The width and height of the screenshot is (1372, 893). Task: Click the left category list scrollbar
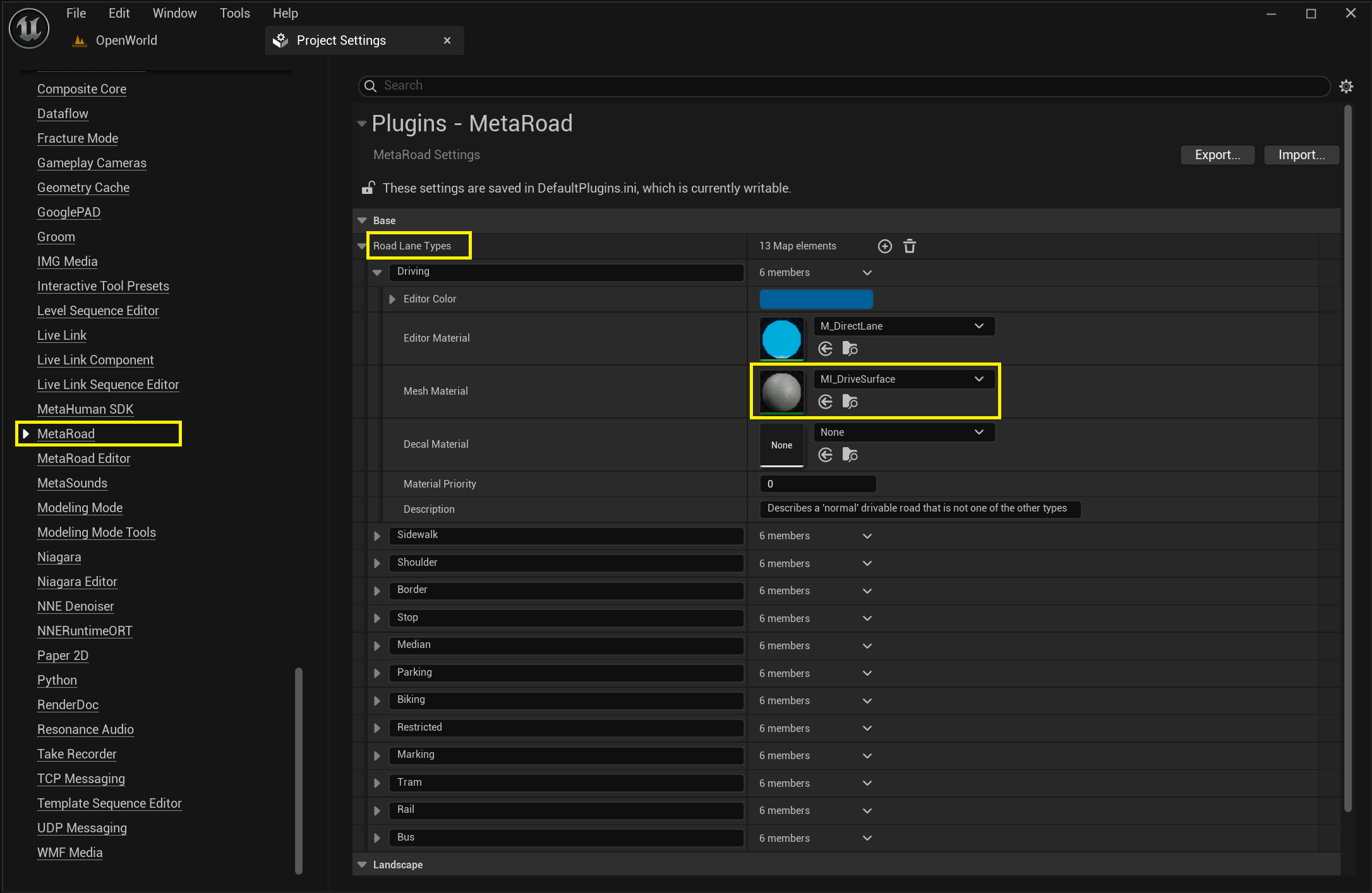coord(299,770)
